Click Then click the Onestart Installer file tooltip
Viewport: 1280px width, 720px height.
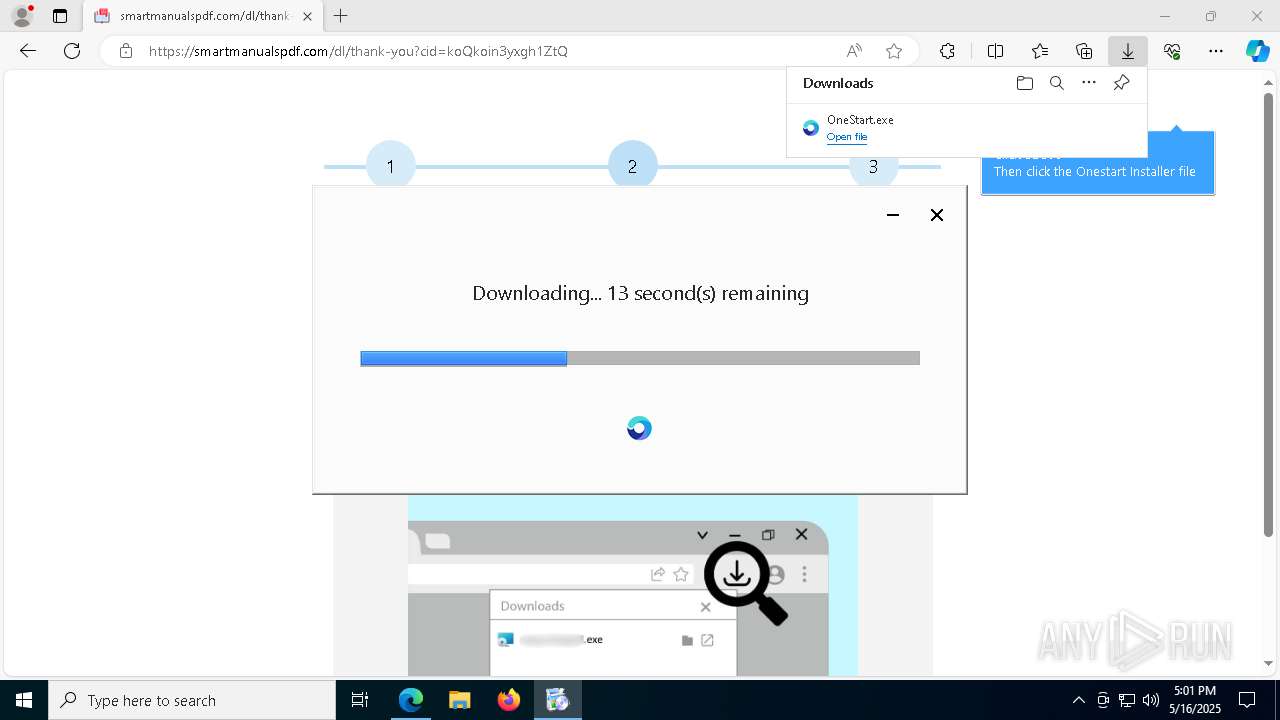point(1095,172)
